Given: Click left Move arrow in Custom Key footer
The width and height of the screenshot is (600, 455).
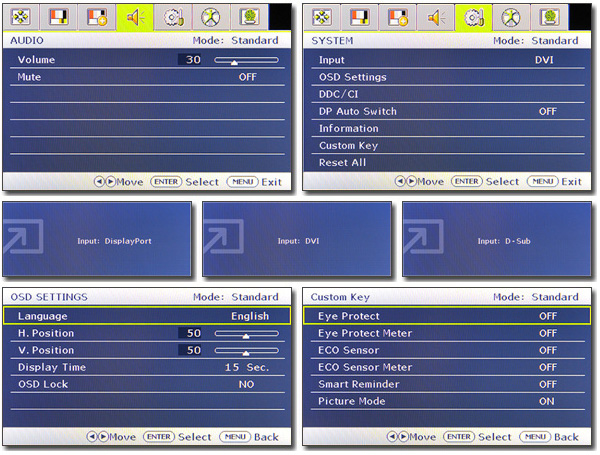Looking at the screenshot, I should point(392,437).
